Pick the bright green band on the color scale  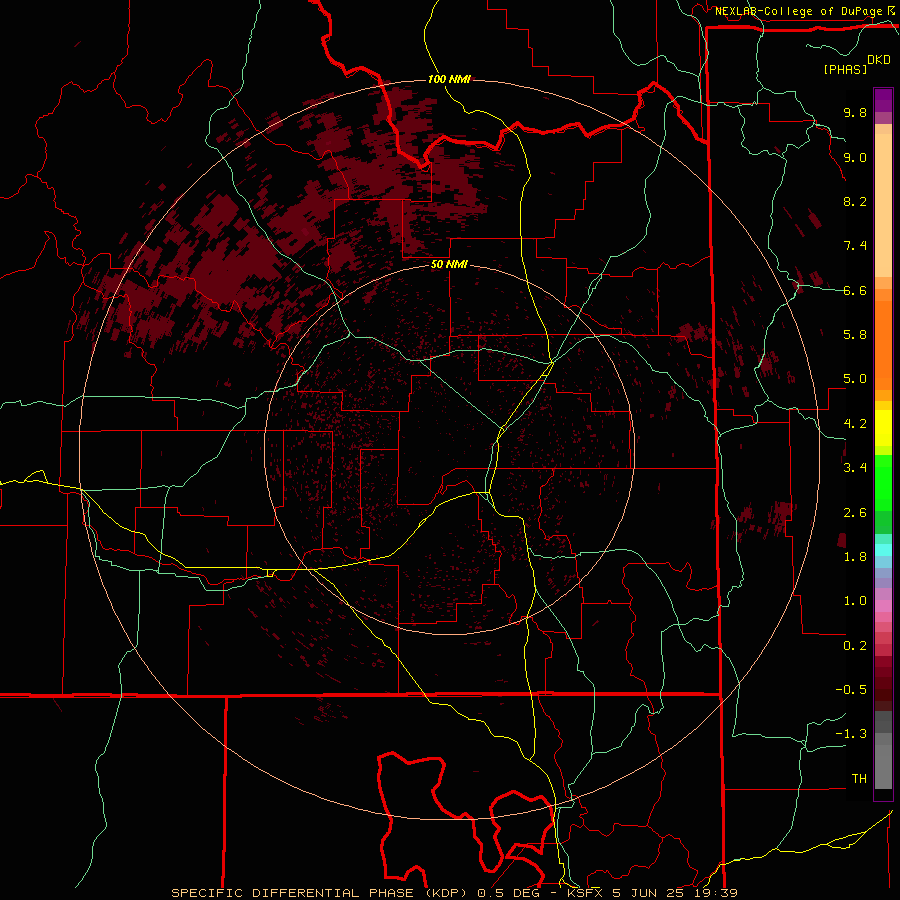pos(883,483)
